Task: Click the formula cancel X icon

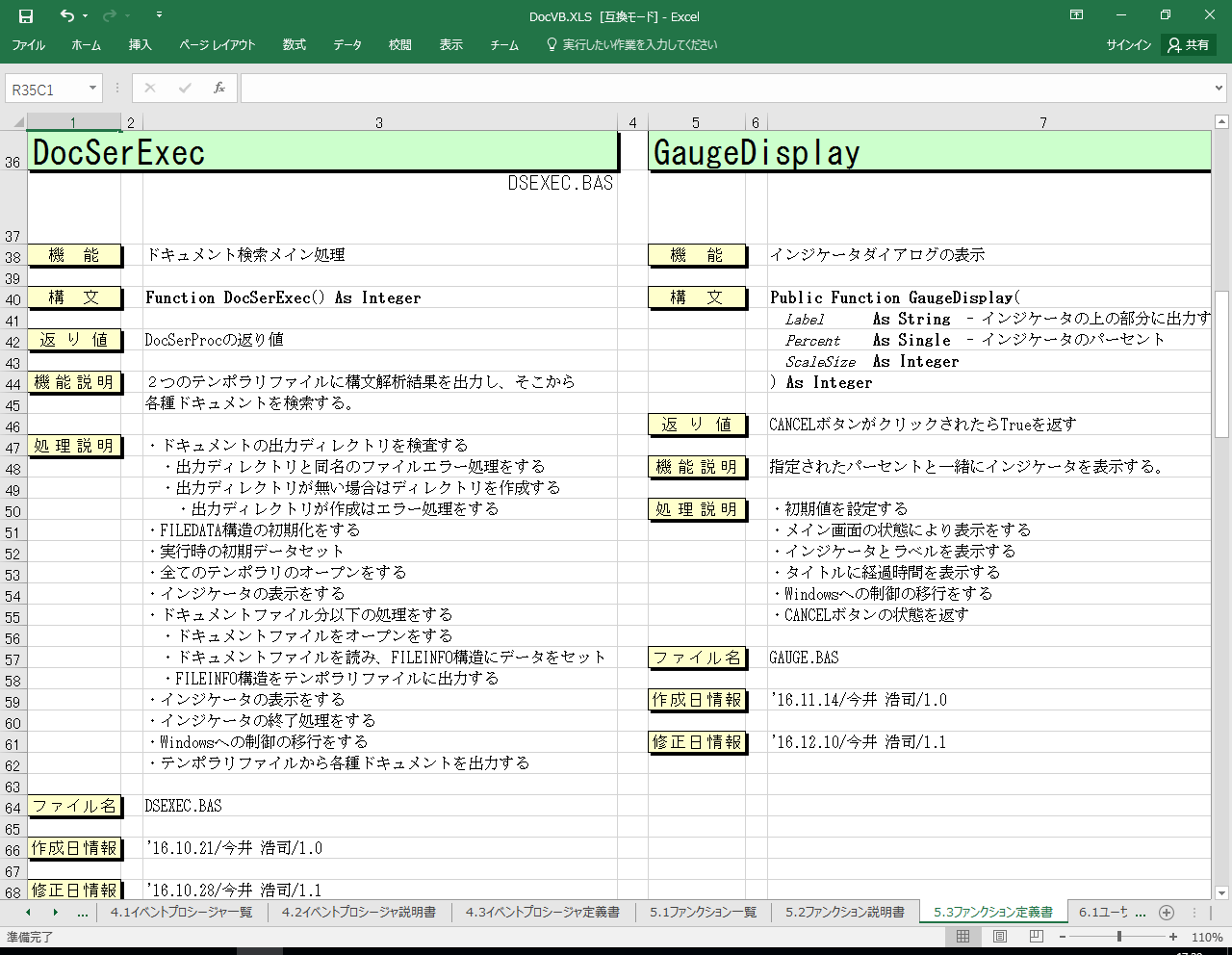Action: coord(149,89)
